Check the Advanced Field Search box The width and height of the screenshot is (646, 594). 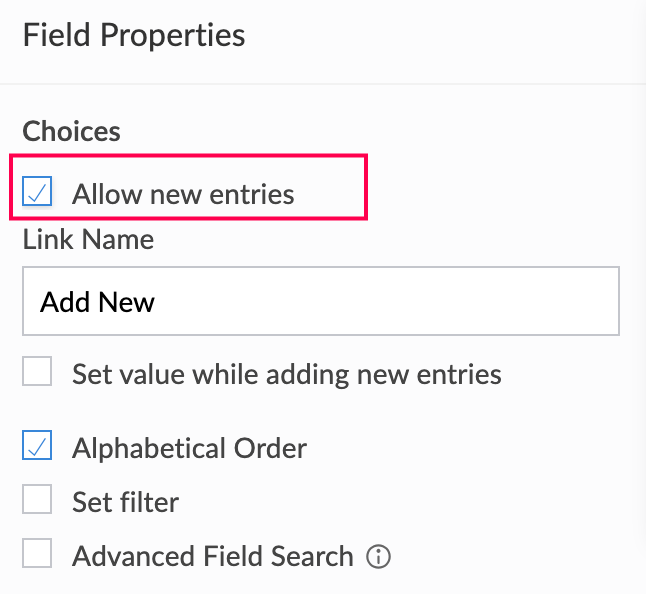click(37, 555)
